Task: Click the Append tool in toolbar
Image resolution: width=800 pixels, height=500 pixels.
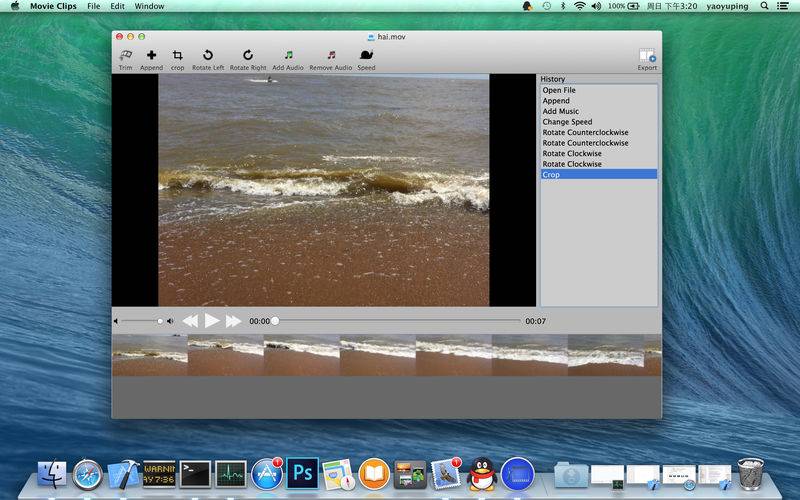Action: pos(151,58)
